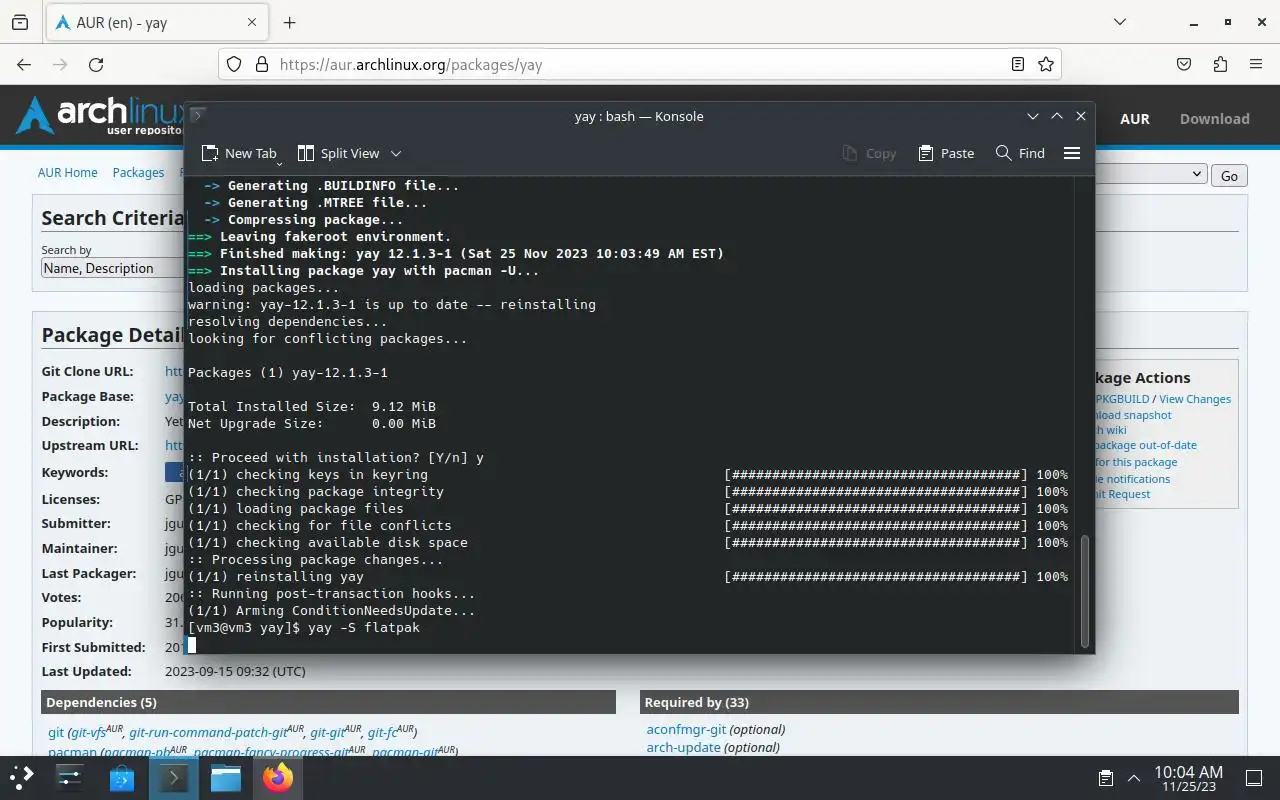Open clock showing 10:04 AM
This screenshot has height=800, width=1280.
(x=1188, y=778)
